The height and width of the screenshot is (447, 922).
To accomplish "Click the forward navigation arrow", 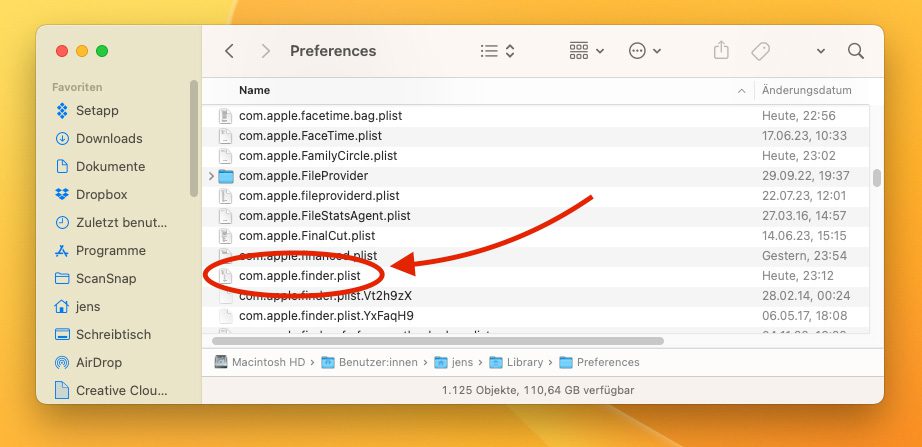I will (x=265, y=51).
